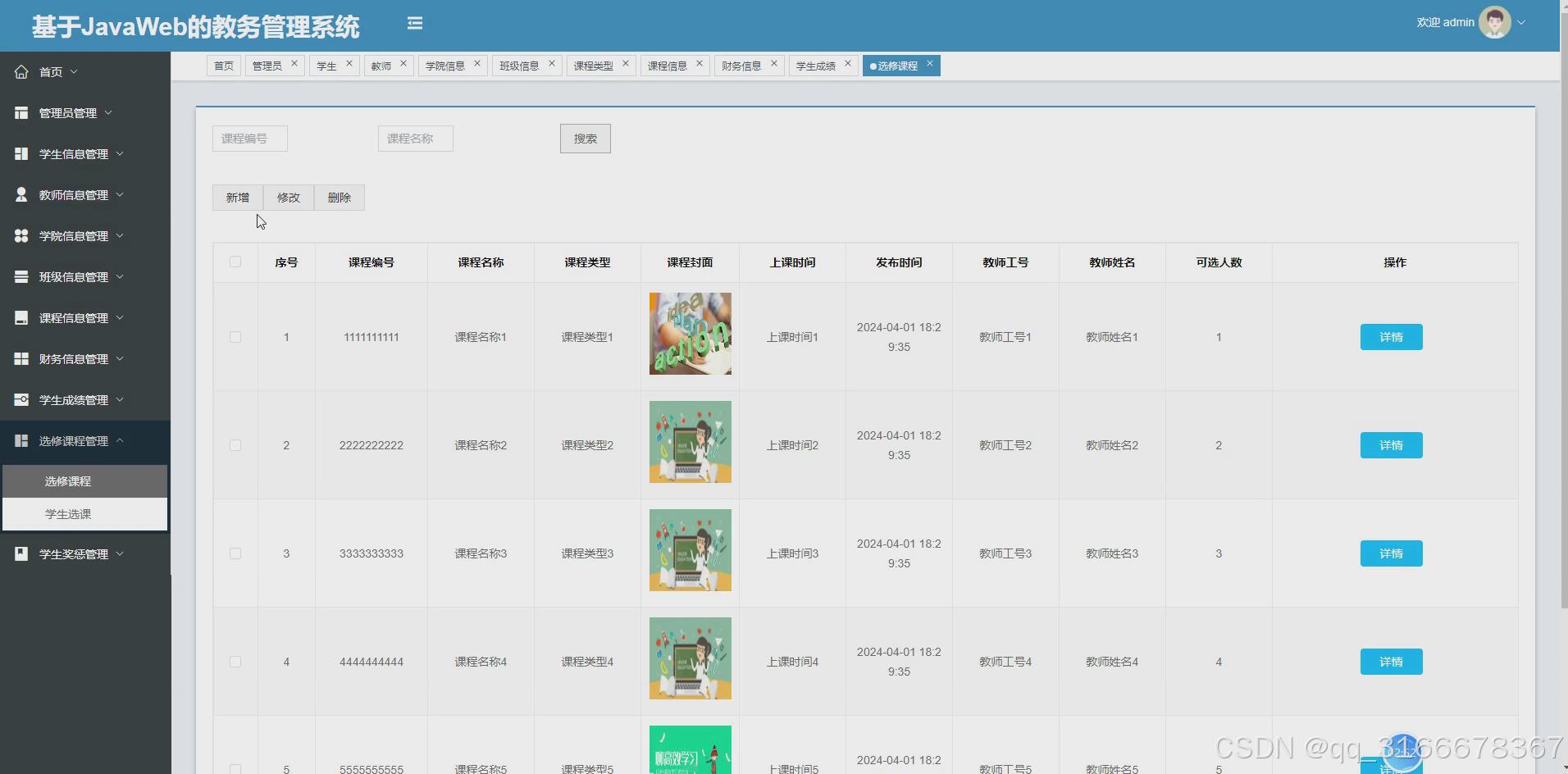
Task: Click the 教师信息管理 person icon
Action: (x=21, y=194)
